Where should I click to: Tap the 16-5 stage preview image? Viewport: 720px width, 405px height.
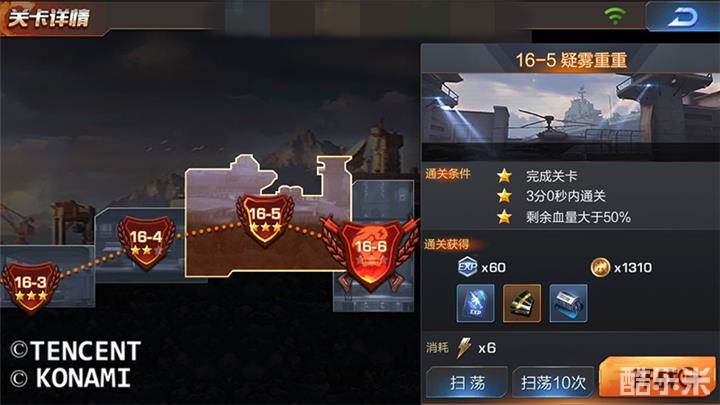[x=570, y=117]
